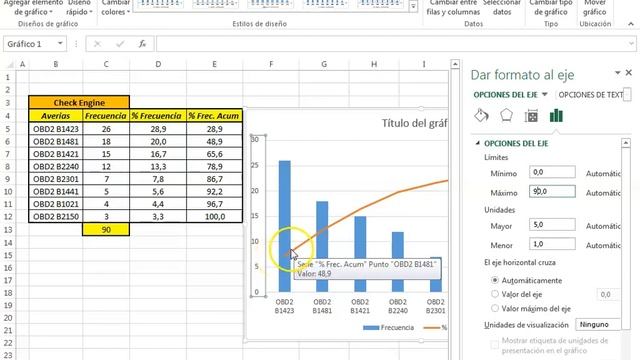Click the Mínimo value field
The height and width of the screenshot is (360, 640).
[552, 172]
